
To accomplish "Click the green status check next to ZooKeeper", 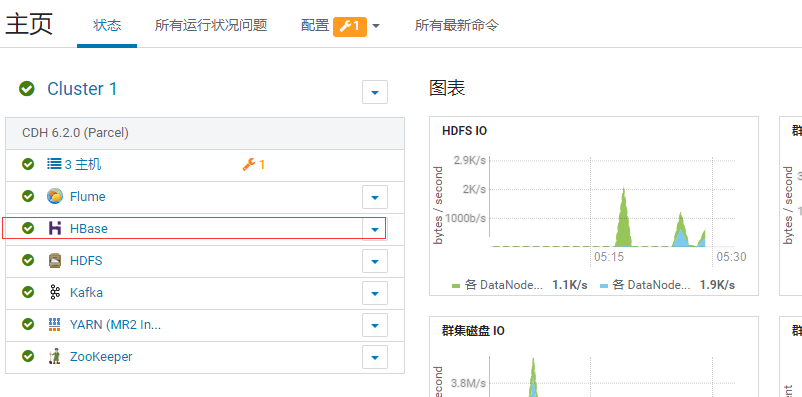I will coord(28,356).
